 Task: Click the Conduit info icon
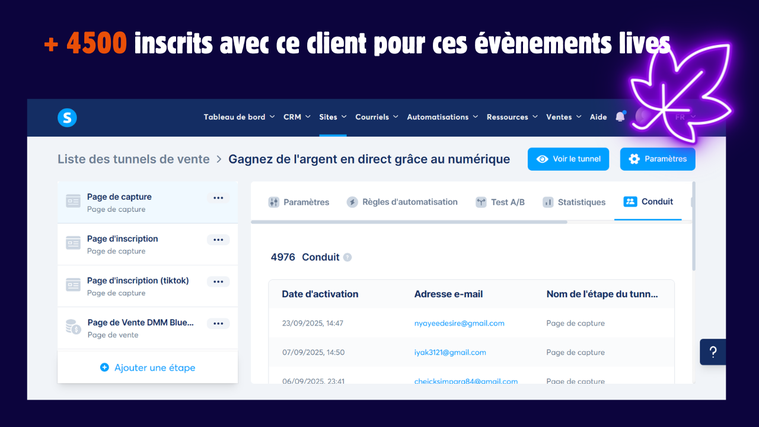[348, 257]
